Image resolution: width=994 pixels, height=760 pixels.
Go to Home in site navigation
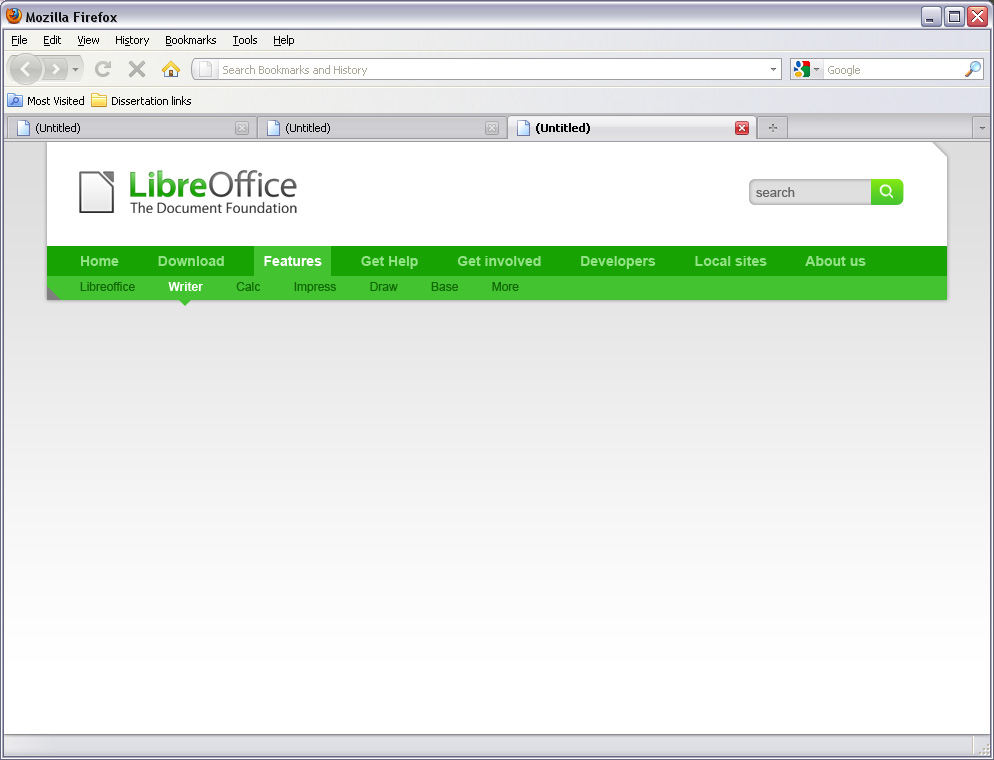tap(99, 261)
